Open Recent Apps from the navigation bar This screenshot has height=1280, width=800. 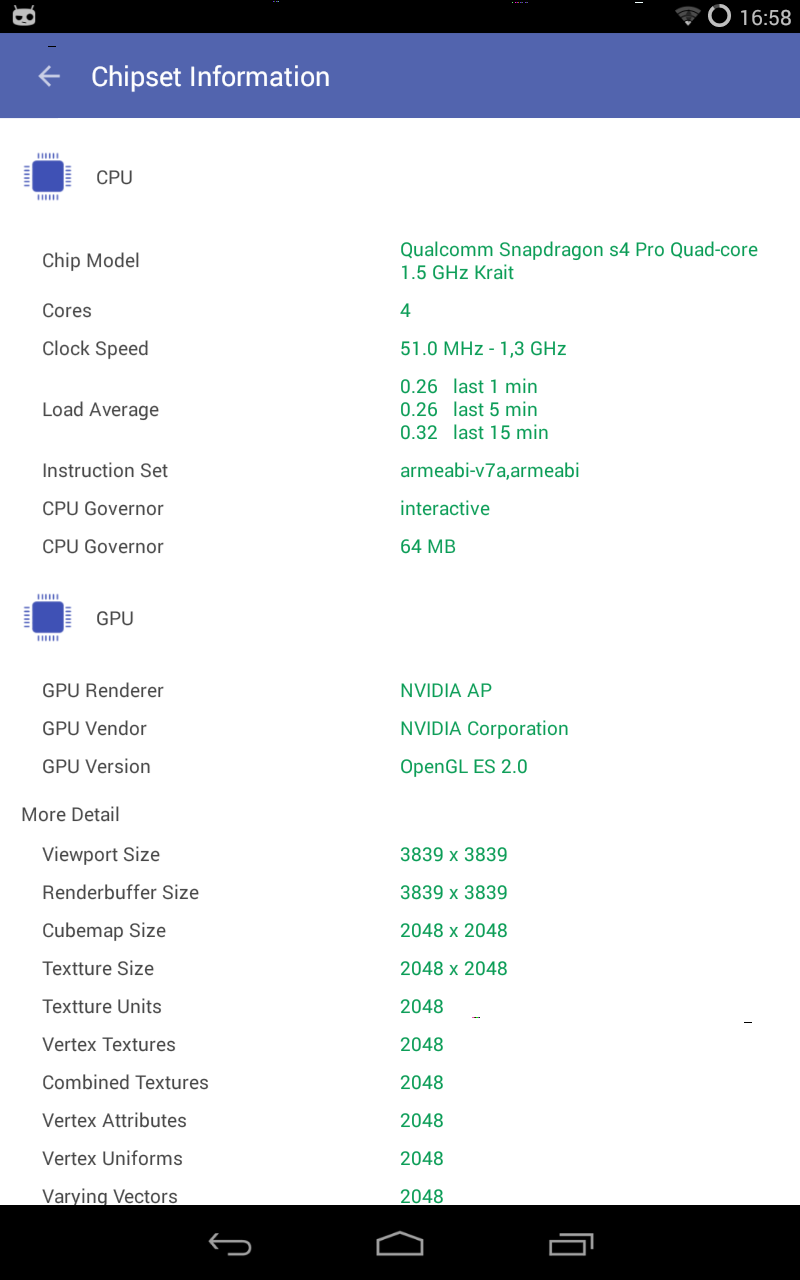[x=571, y=1244]
